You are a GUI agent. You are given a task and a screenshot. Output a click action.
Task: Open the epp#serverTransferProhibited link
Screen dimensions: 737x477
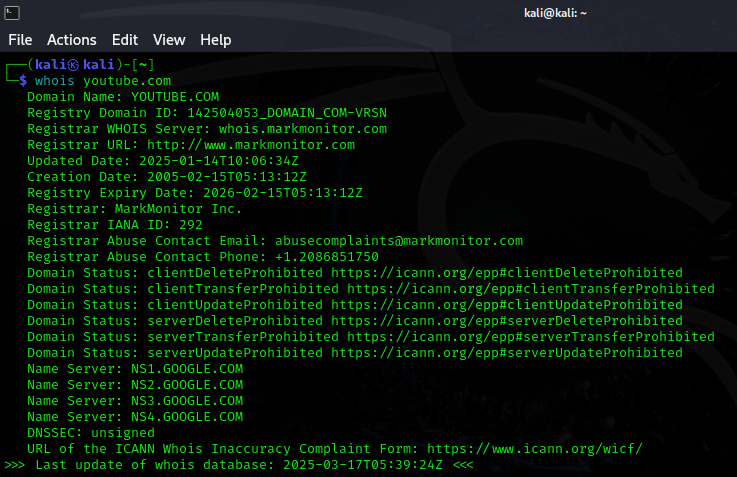[x=531, y=336]
